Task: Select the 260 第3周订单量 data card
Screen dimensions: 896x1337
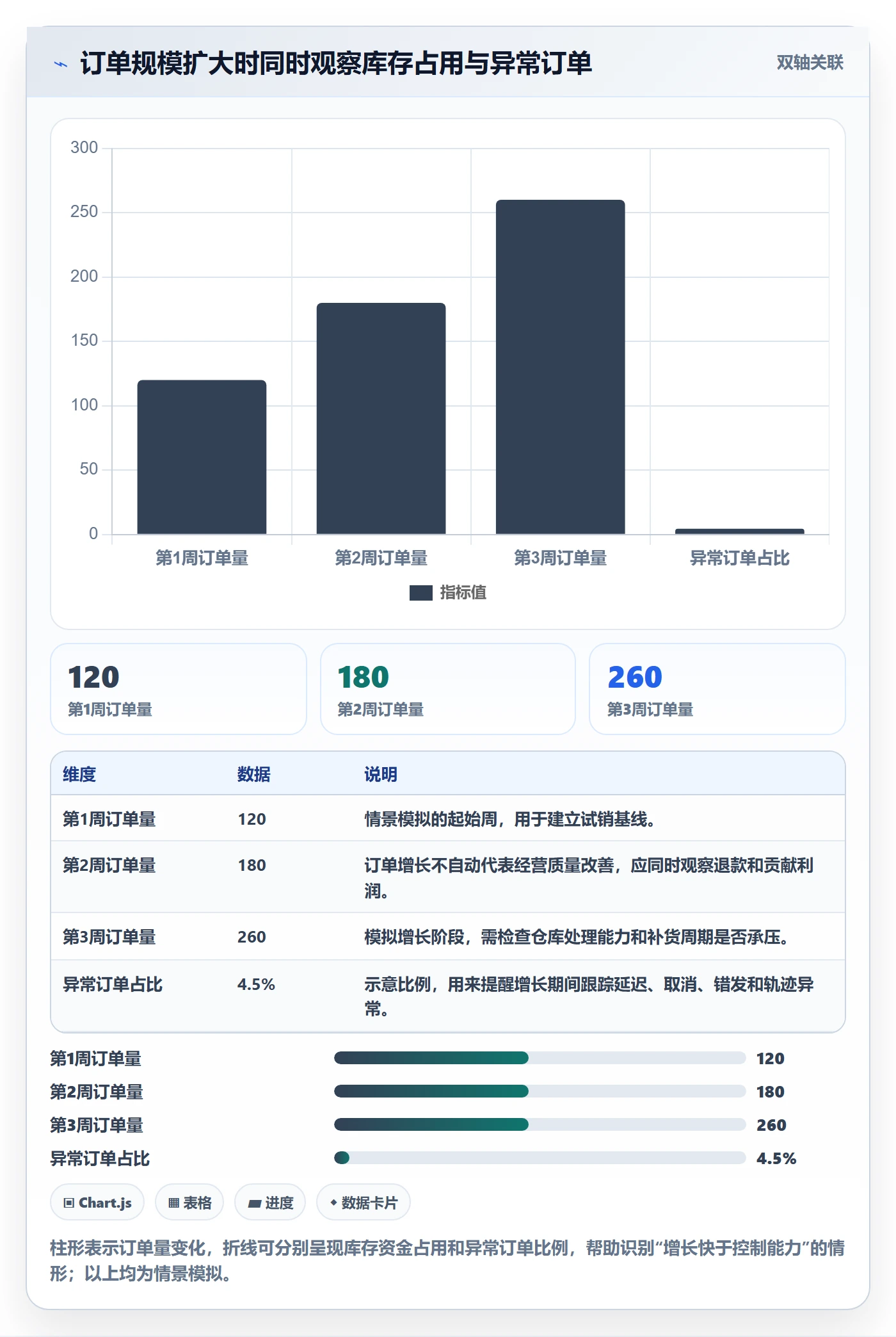Action: [x=717, y=689]
